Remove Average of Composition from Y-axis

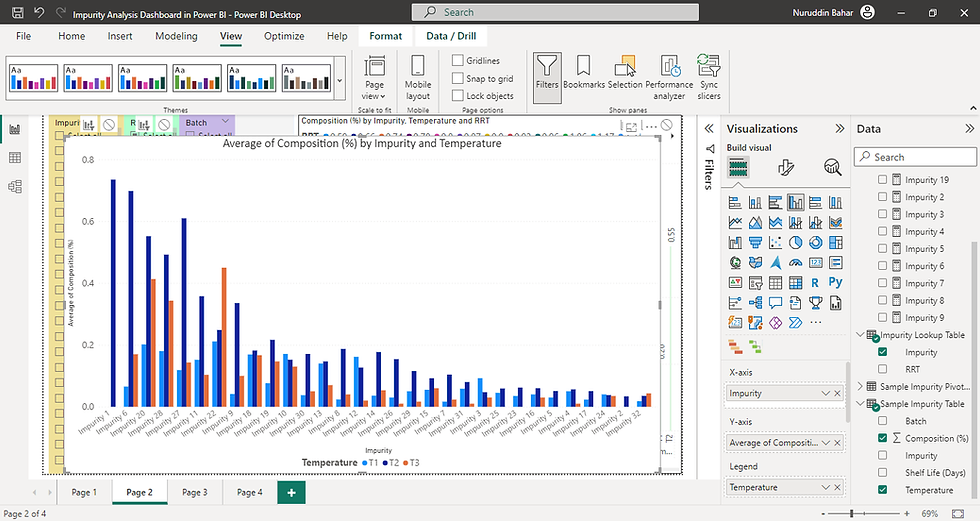click(838, 443)
